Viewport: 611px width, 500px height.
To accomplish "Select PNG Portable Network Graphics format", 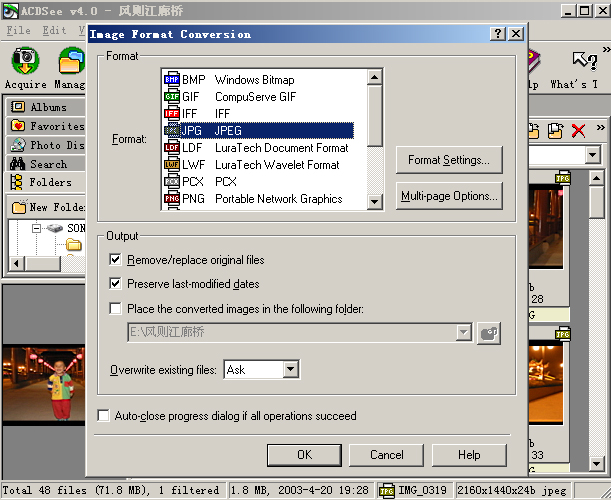I will click(259, 199).
